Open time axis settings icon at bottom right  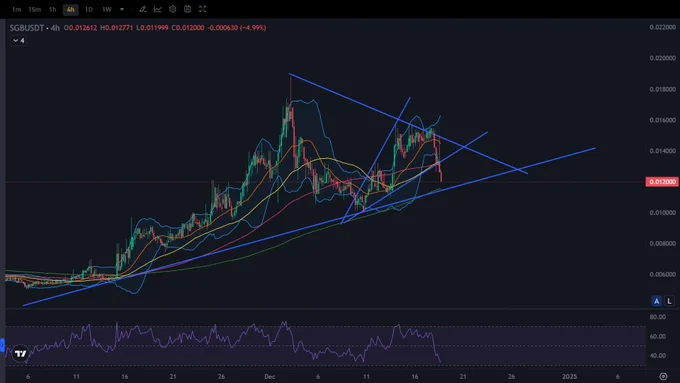point(663,376)
